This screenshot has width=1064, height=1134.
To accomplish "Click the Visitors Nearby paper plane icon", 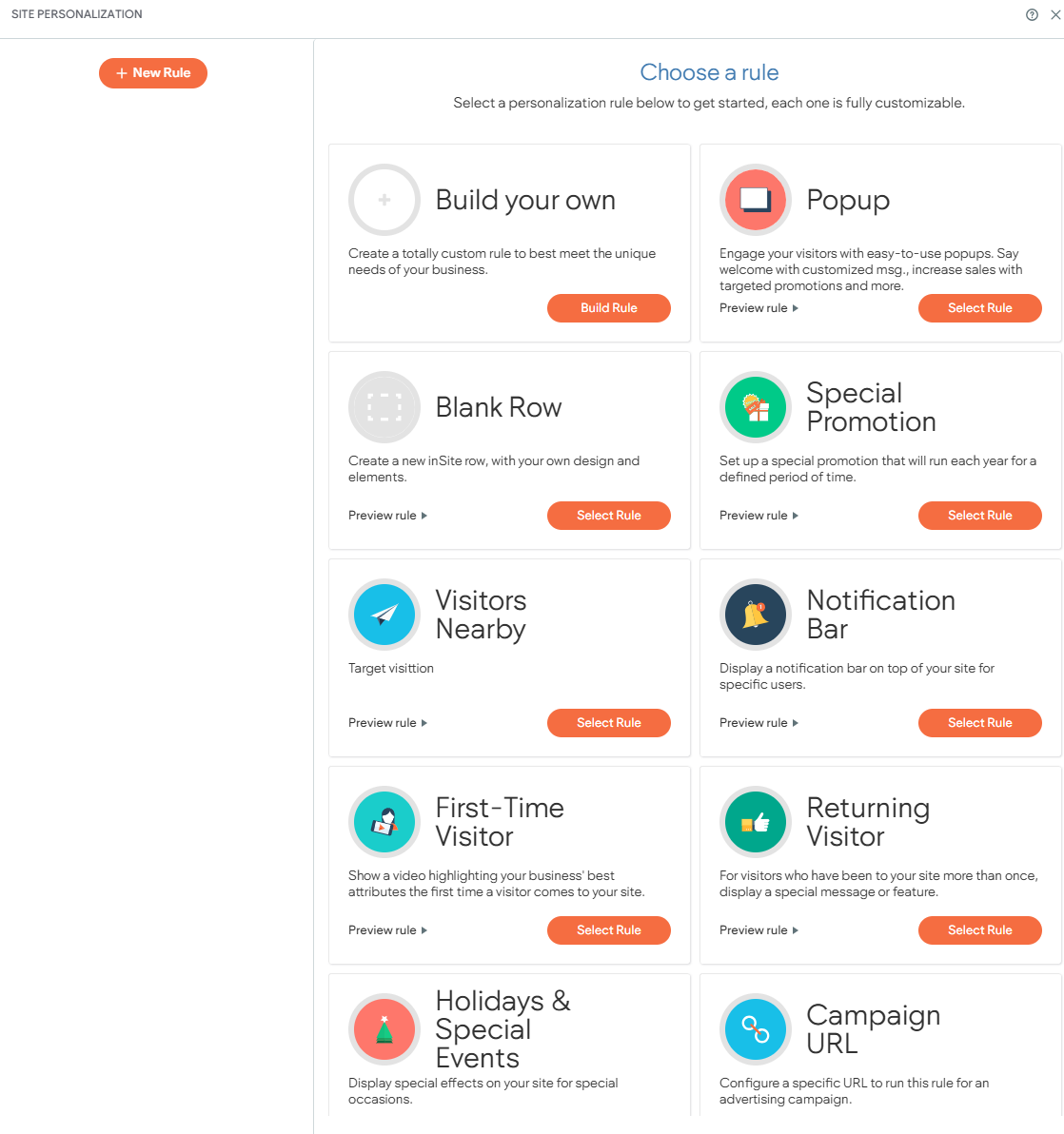I will [384, 615].
